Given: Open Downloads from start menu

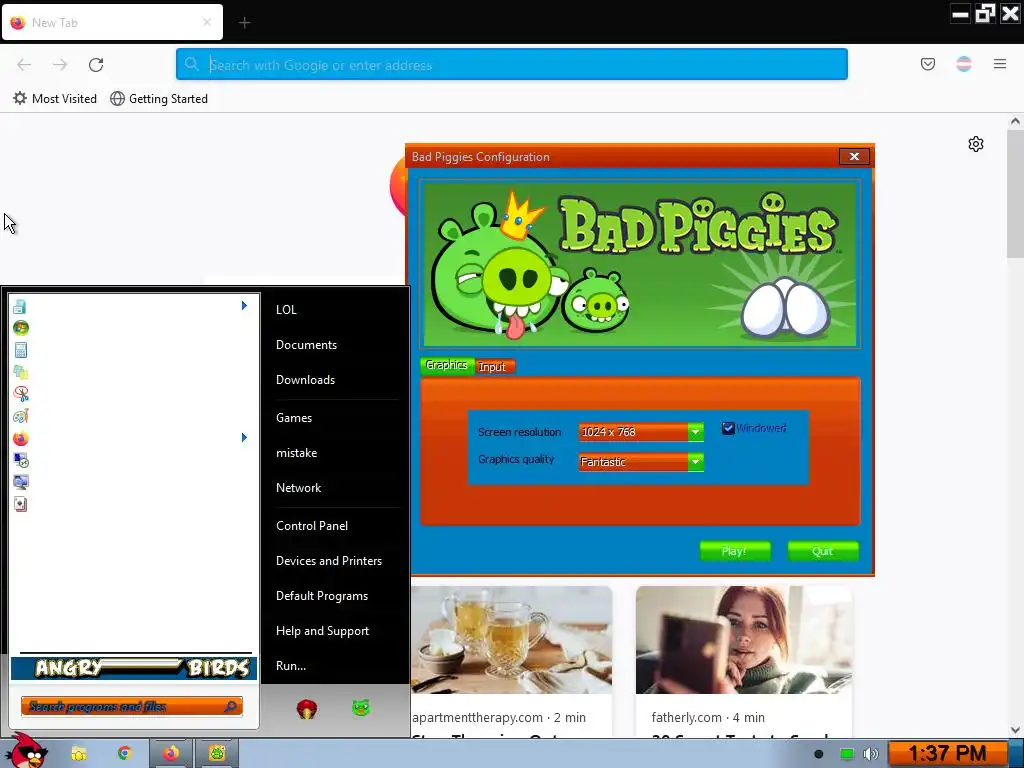Looking at the screenshot, I should [x=305, y=380].
